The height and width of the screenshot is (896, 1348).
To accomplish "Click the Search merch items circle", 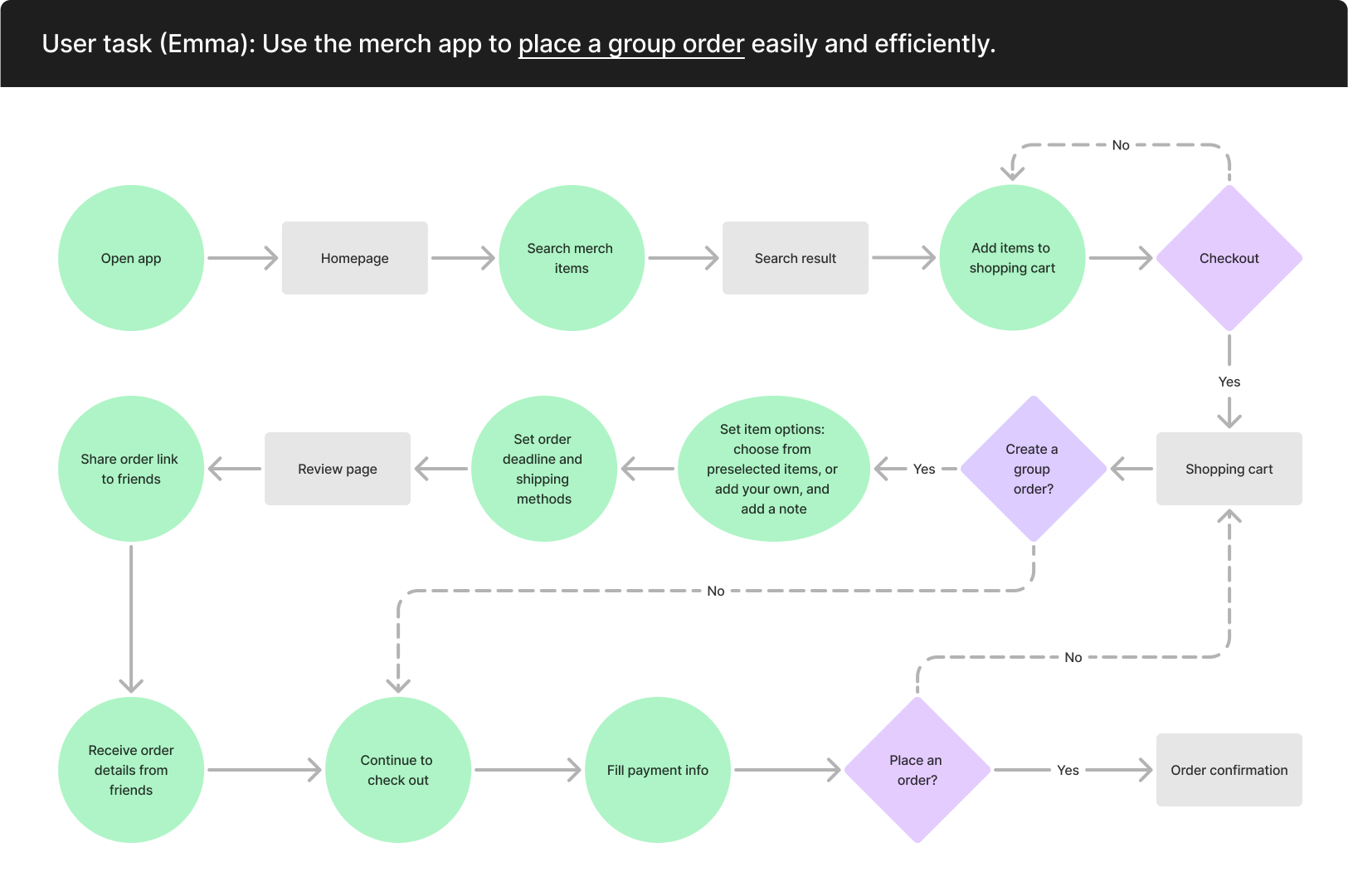I will coord(571,258).
